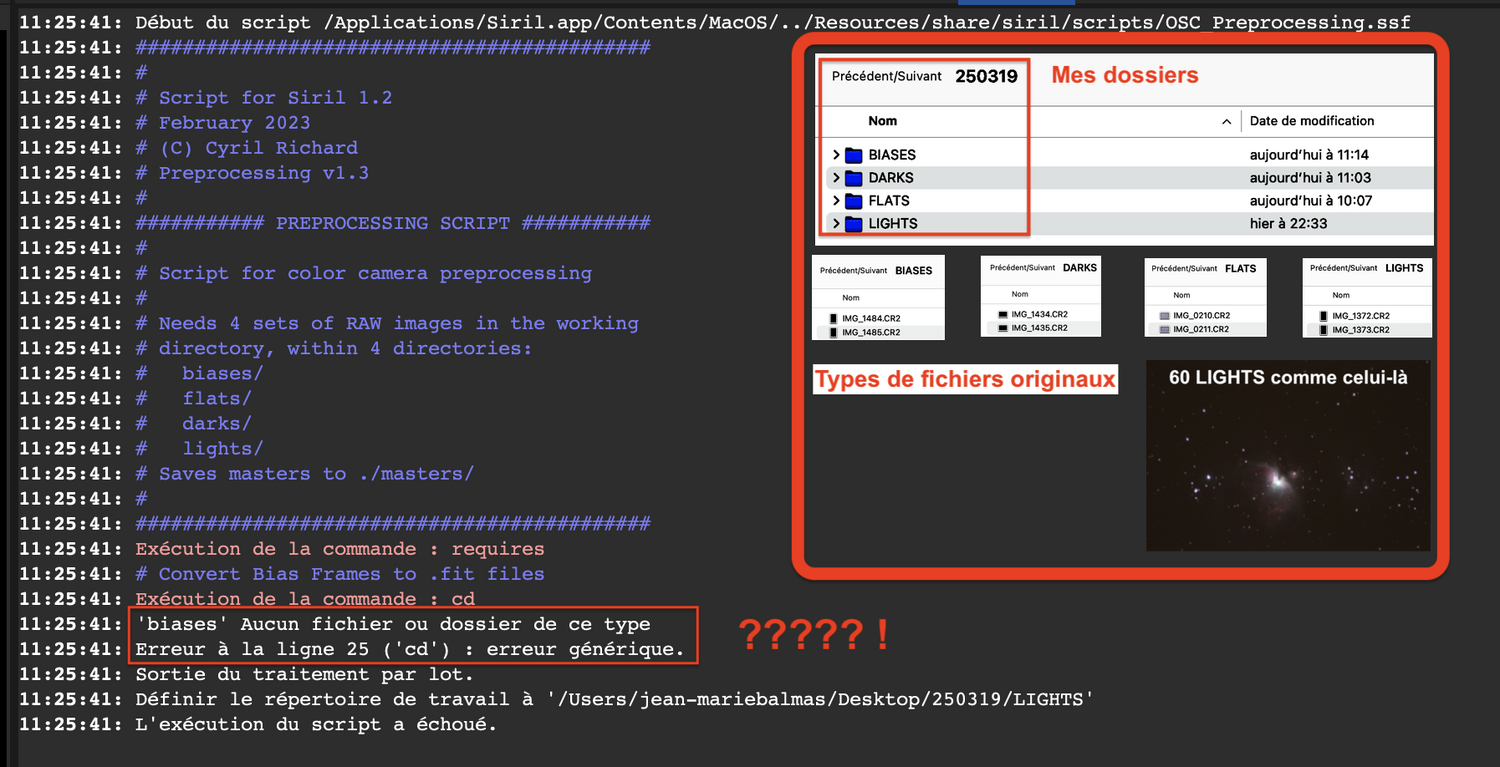Viewport: 1500px width, 767px height.
Task: Click Précédent/Suivant in the small BIASES window
Action: [x=854, y=271]
